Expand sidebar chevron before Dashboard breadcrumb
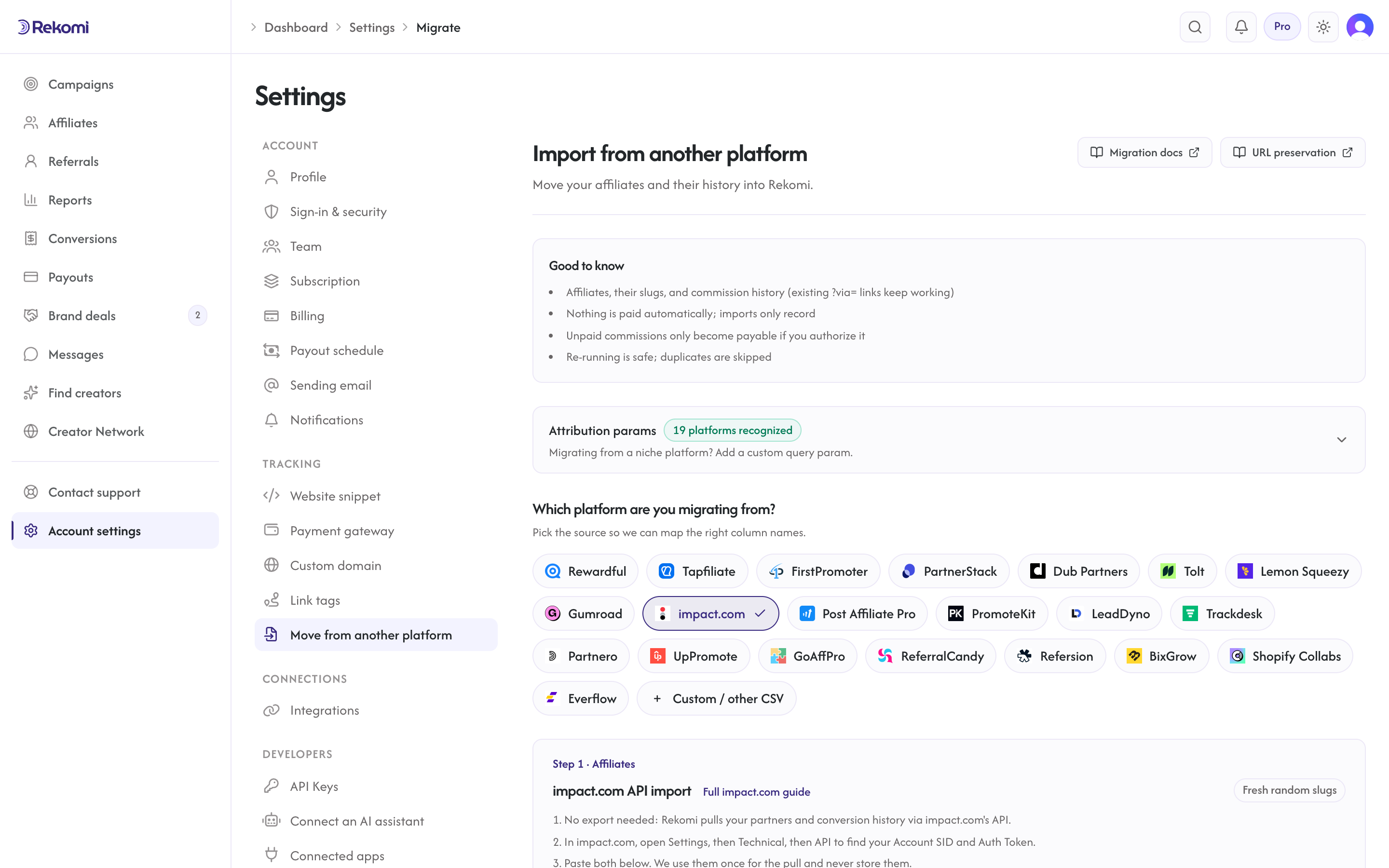This screenshot has width=1389, height=868. [x=253, y=27]
